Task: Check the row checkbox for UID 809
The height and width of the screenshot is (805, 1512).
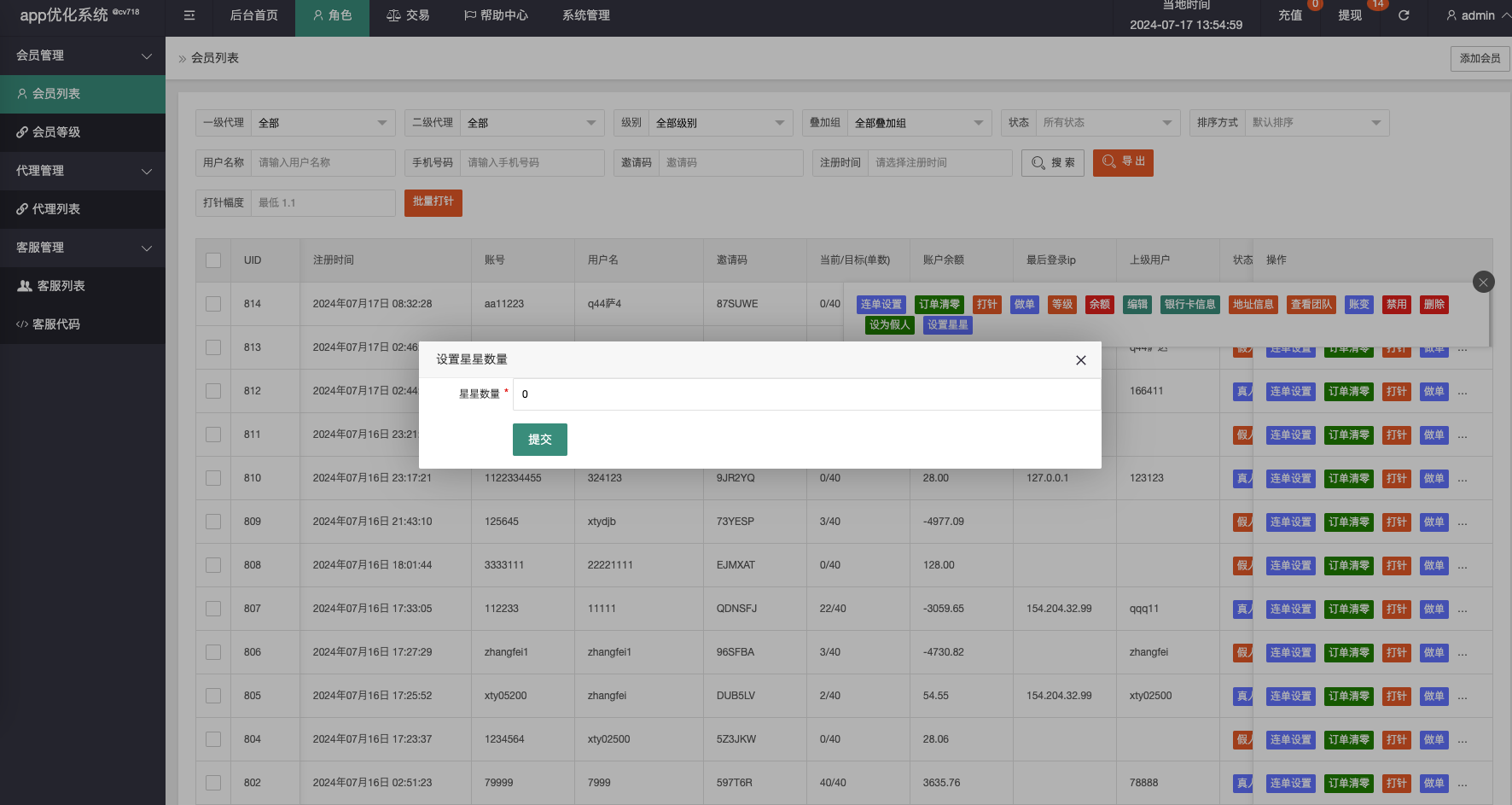Action: (x=213, y=522)
